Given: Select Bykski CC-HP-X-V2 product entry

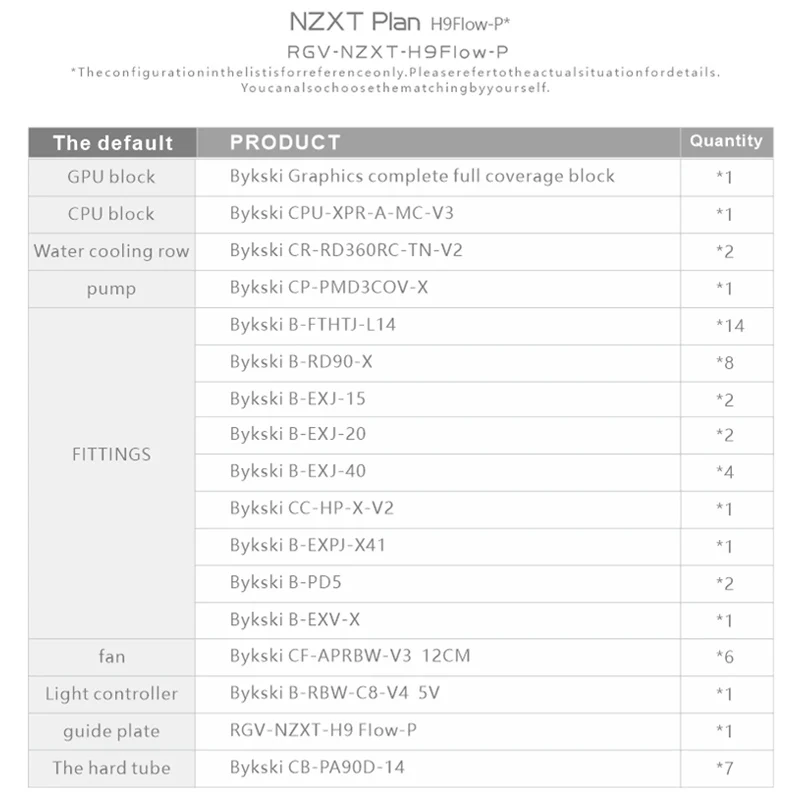Looking at the screenshot, I should pyautogui.click(x=312, y=509).
